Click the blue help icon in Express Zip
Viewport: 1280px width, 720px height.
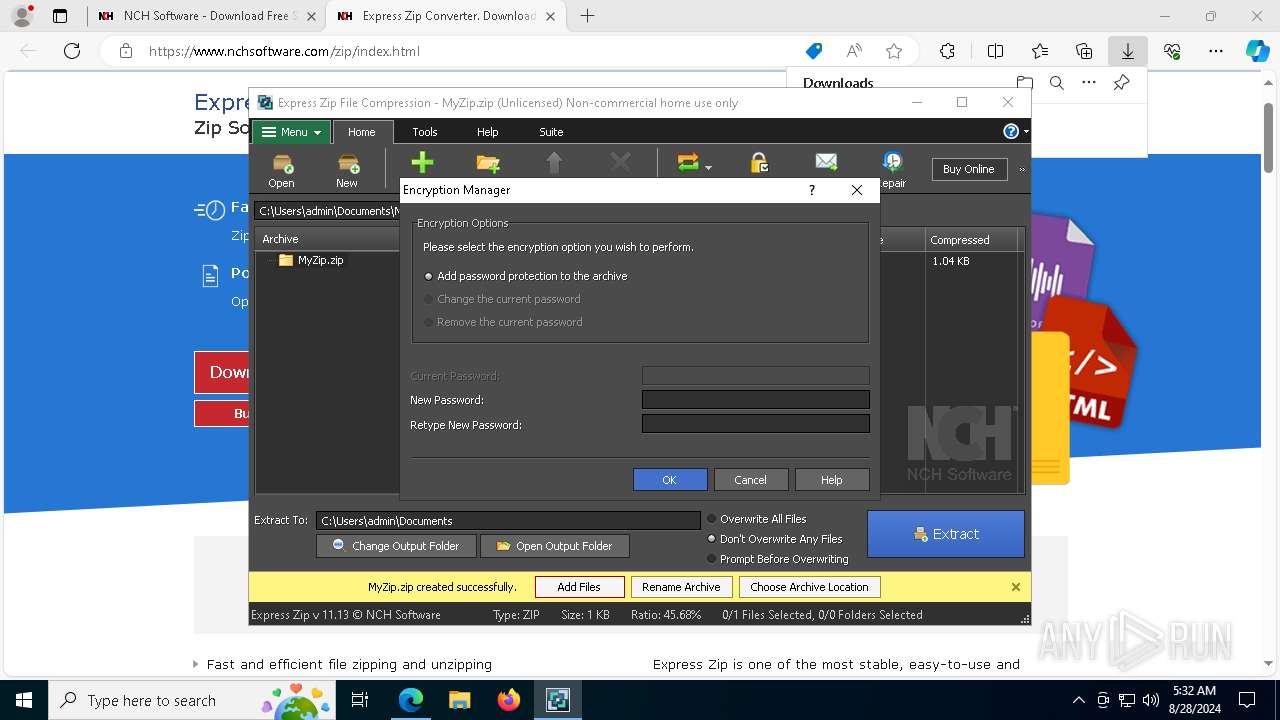[x=1011, y=132]
